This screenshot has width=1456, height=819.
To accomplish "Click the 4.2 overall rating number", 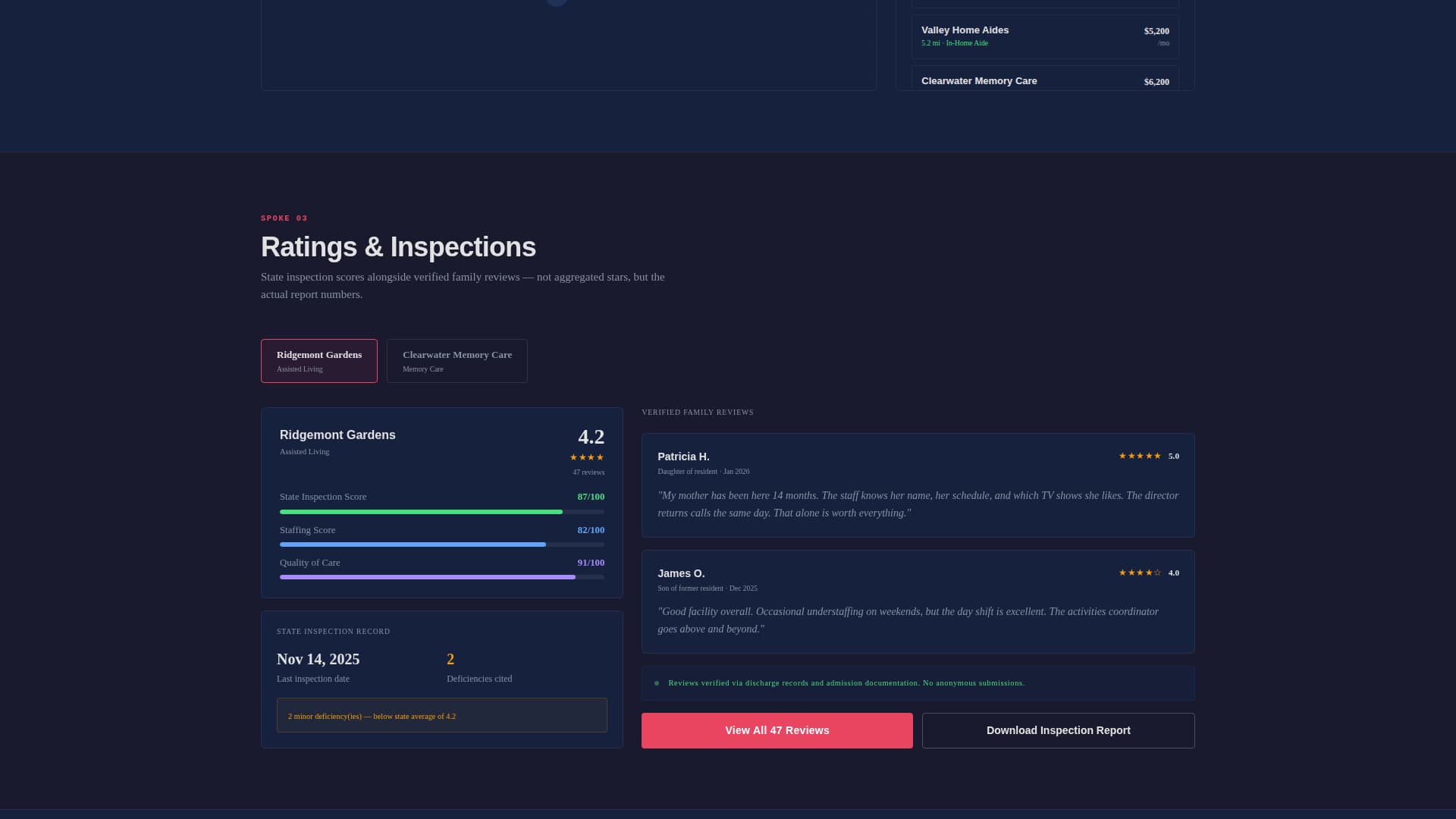I will [x=591, y=437].
